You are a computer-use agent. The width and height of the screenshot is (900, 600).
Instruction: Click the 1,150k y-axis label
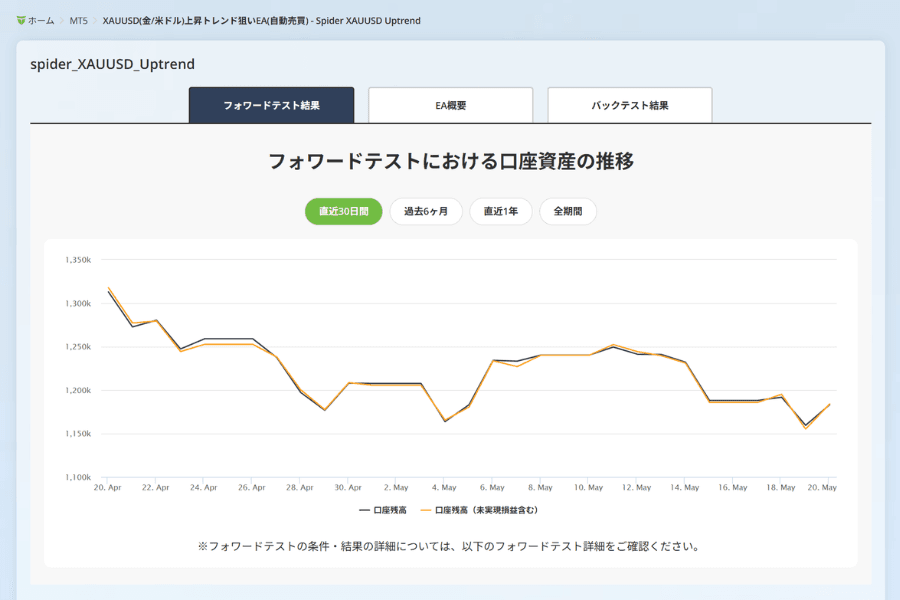pos(78,434)
